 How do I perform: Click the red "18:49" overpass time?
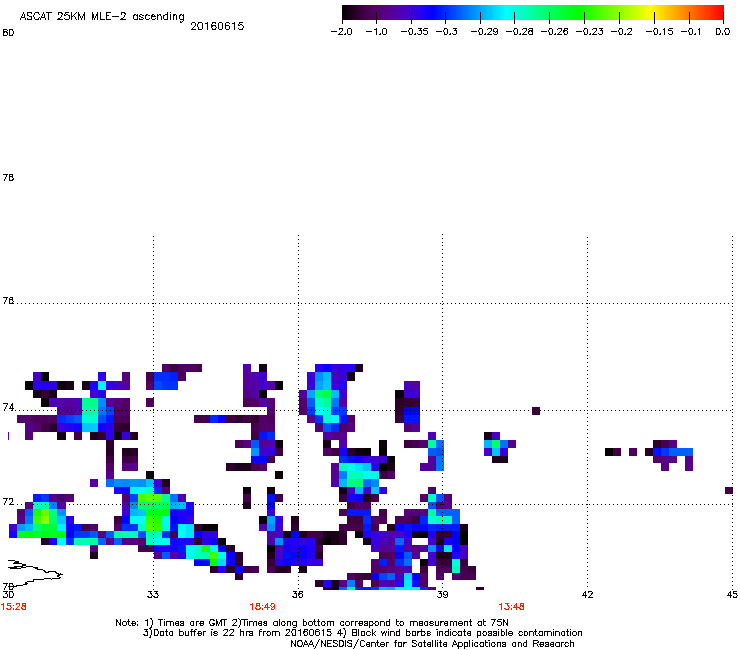(x=262, y=607)
